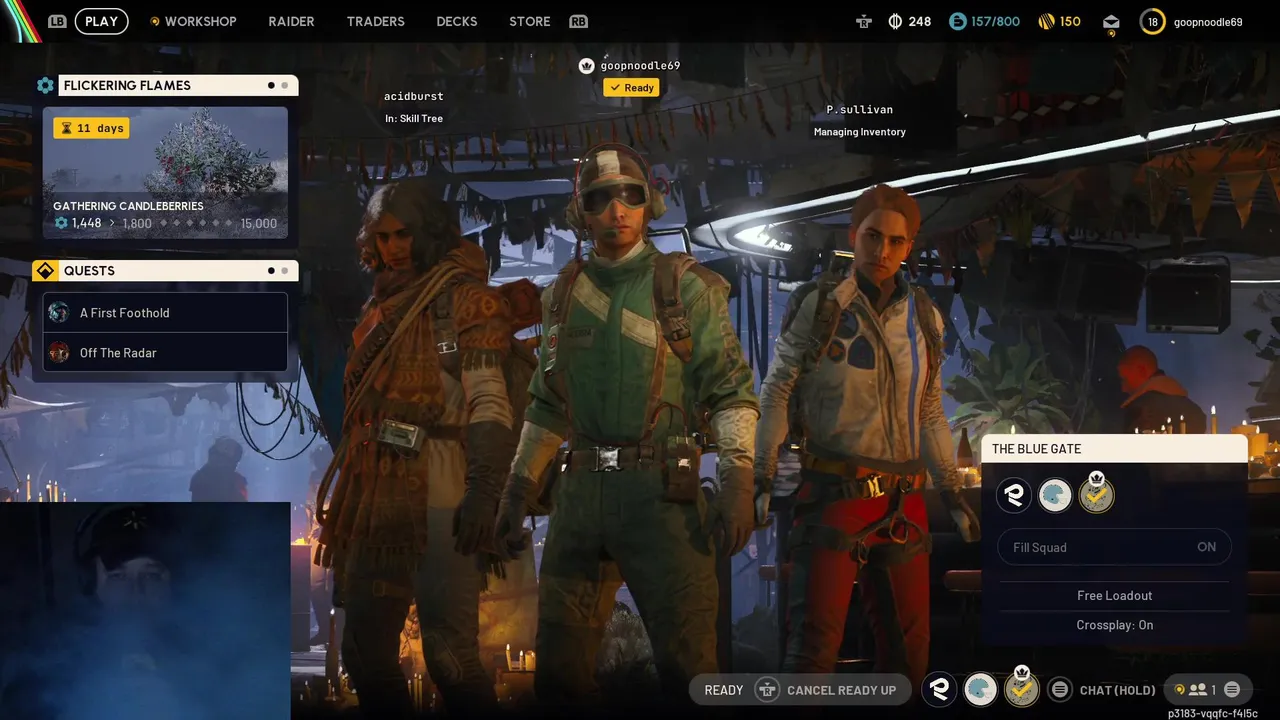1280x720 pixels.
Task: Select first page dot in Quests panel
Action: click(271, 271)
